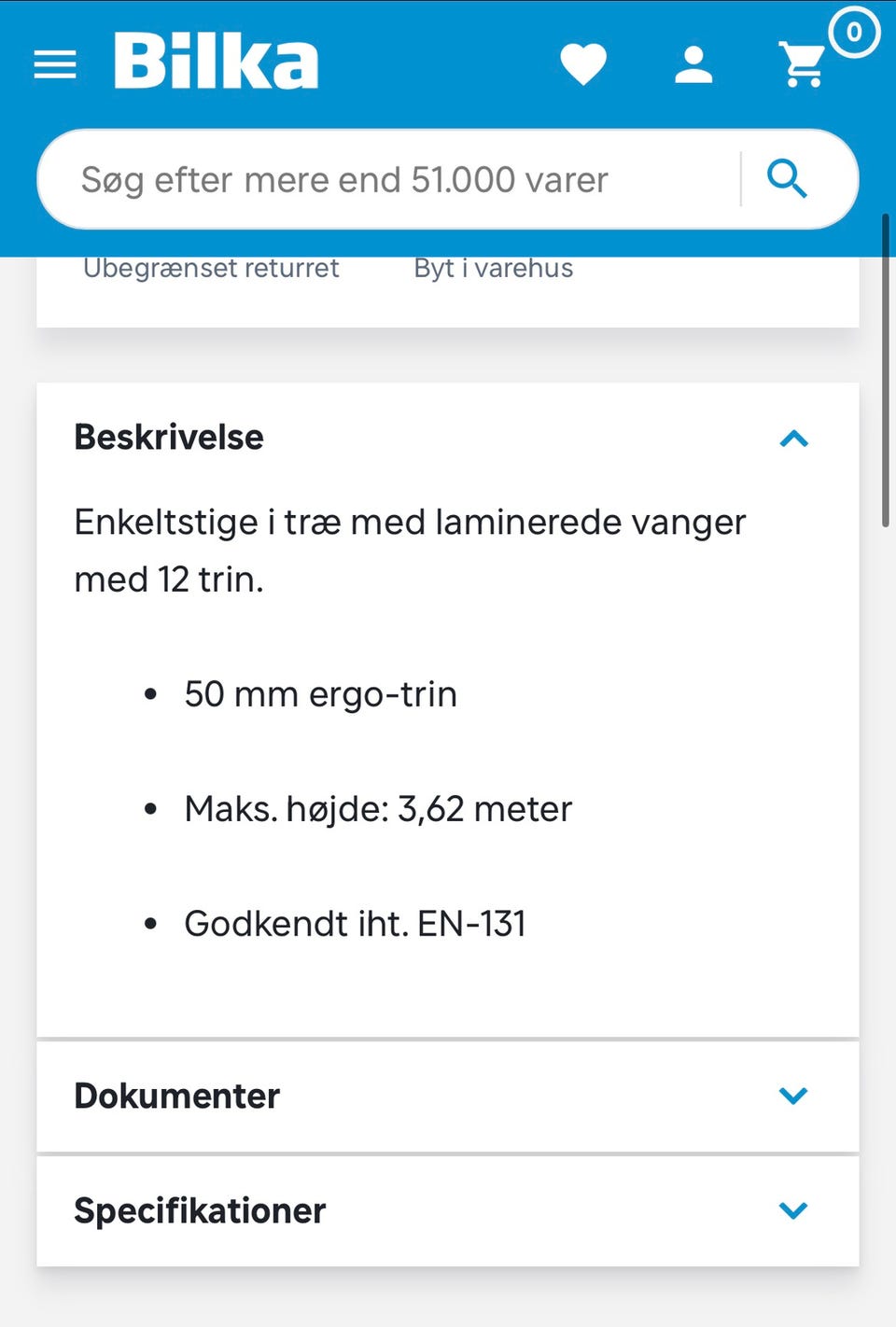This screenshot has height=1327, width=896.
Task: Click the cart item count badge
Action: coord(854,33)
